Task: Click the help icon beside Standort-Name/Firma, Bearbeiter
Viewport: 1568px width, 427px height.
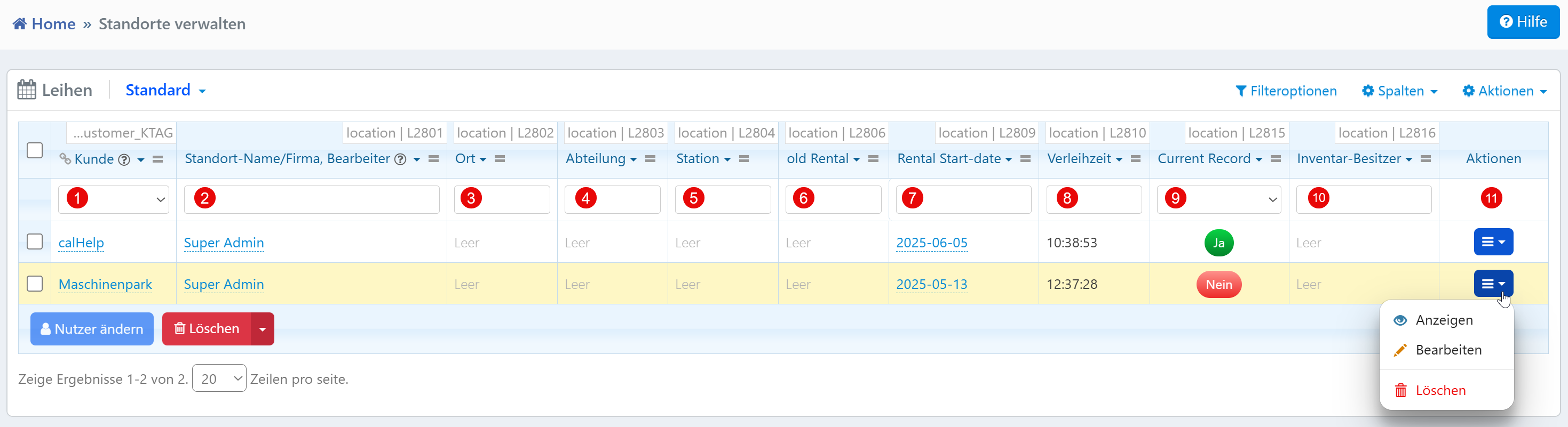Action: [400, 159]
